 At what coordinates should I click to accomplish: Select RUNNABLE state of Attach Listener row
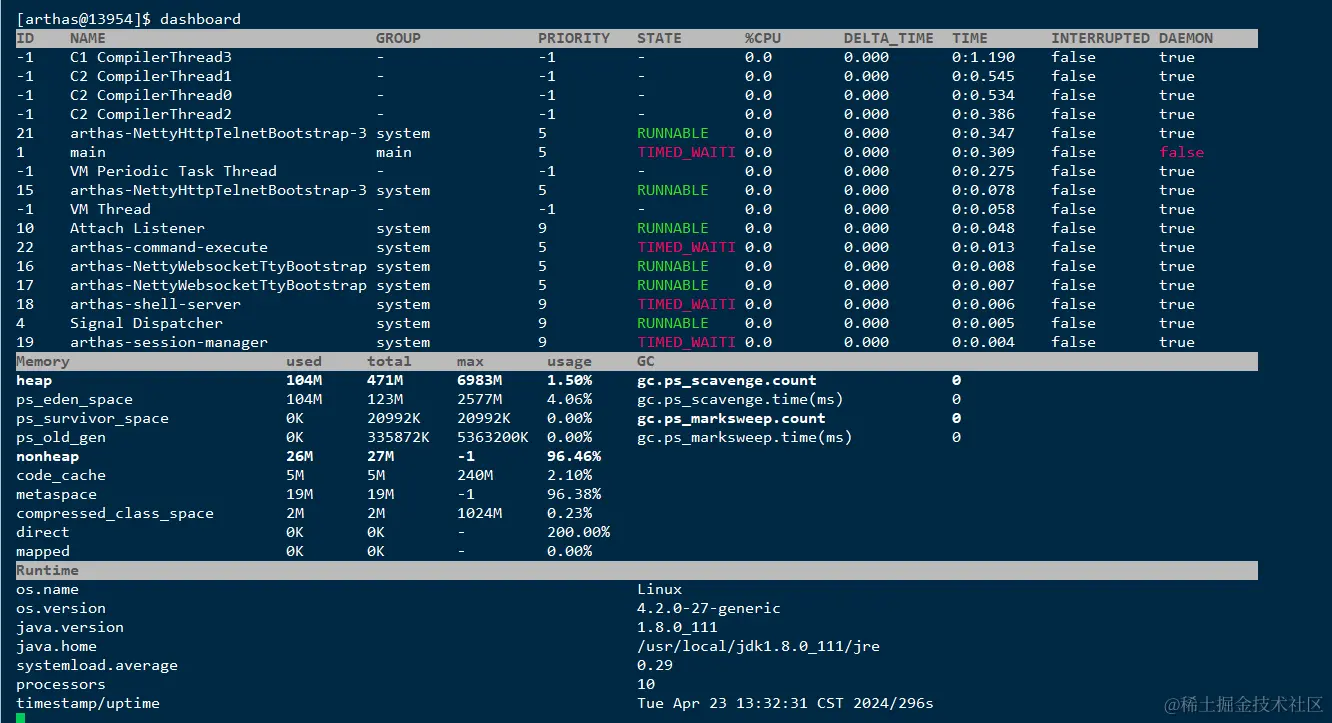pos(673,228)
